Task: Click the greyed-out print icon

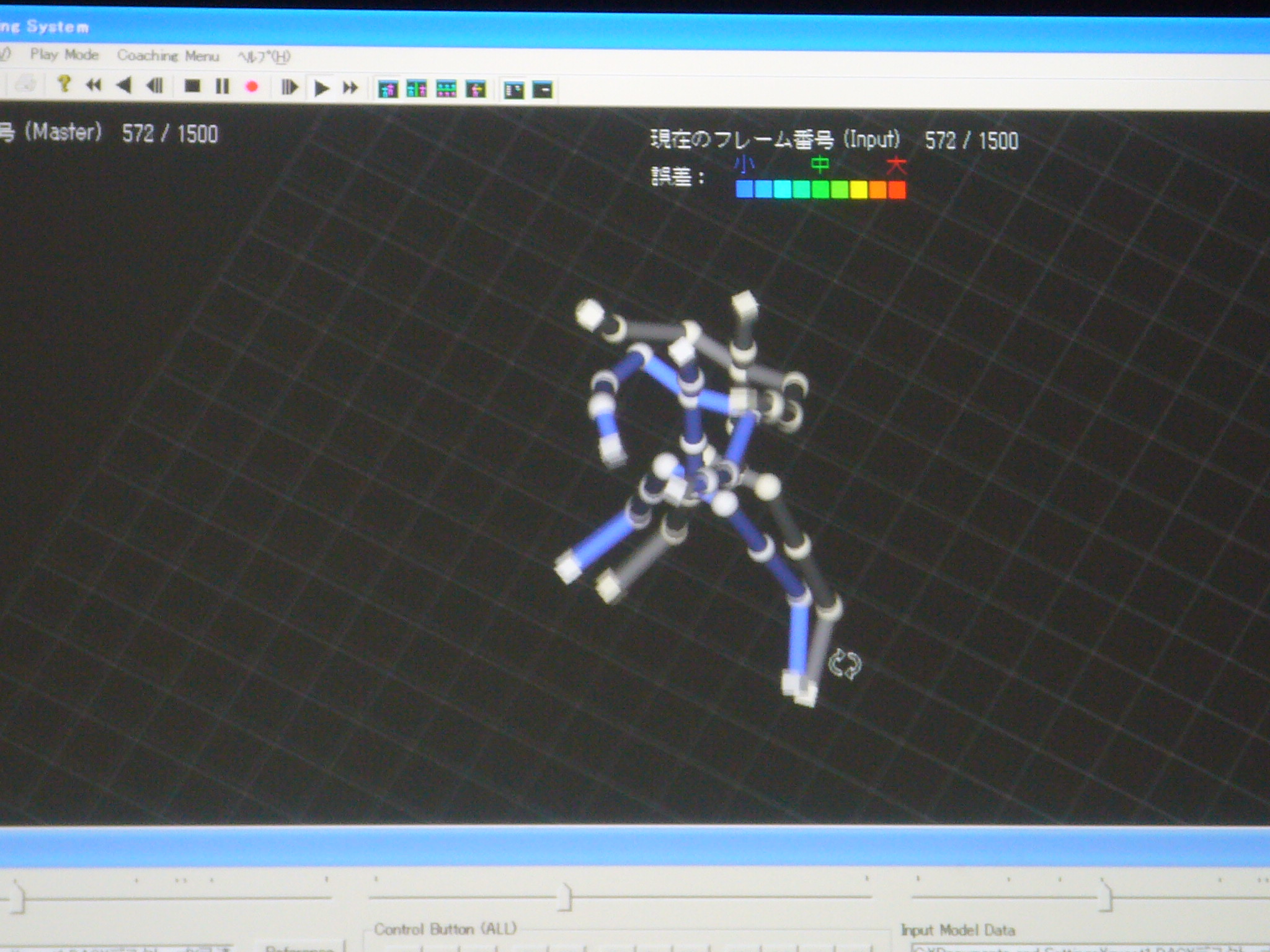Action: [25, 84]
